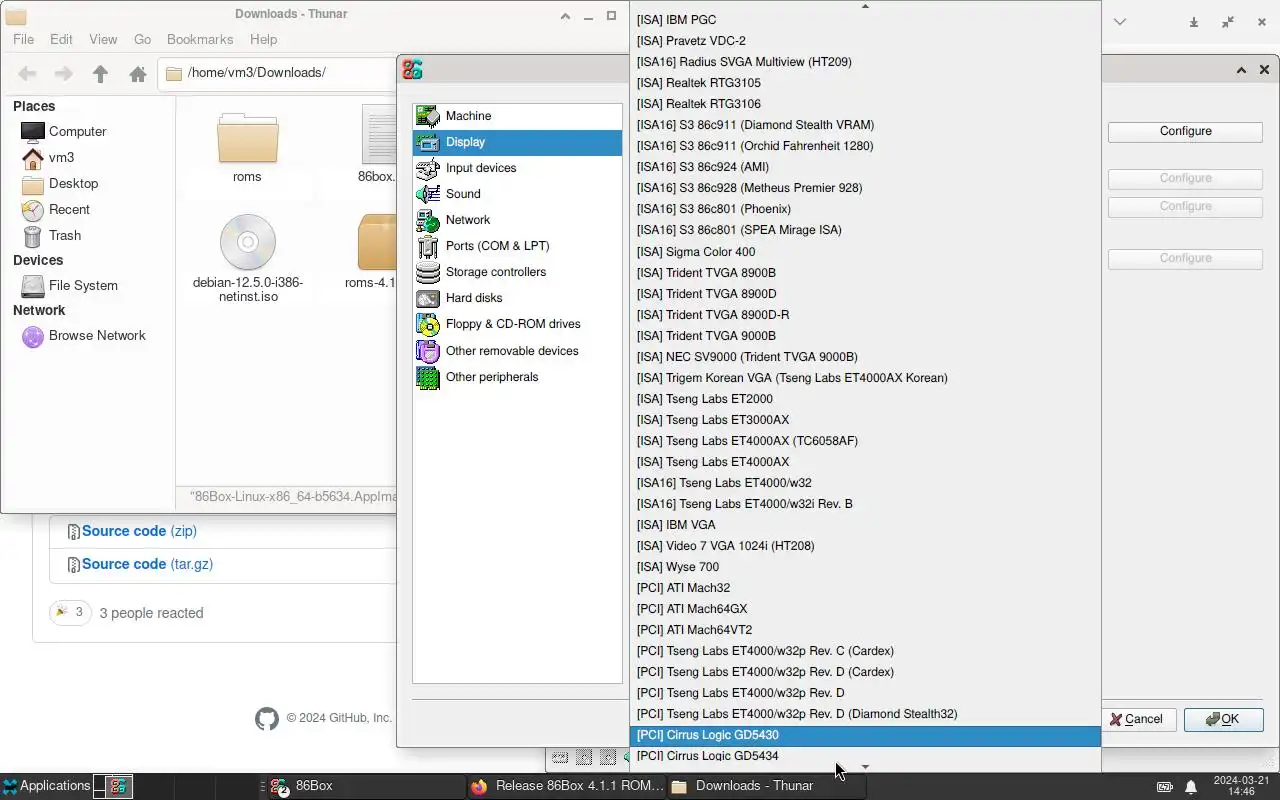
Task: Open Thunar Bookmarks menu
Action: (x=200, y=39)
